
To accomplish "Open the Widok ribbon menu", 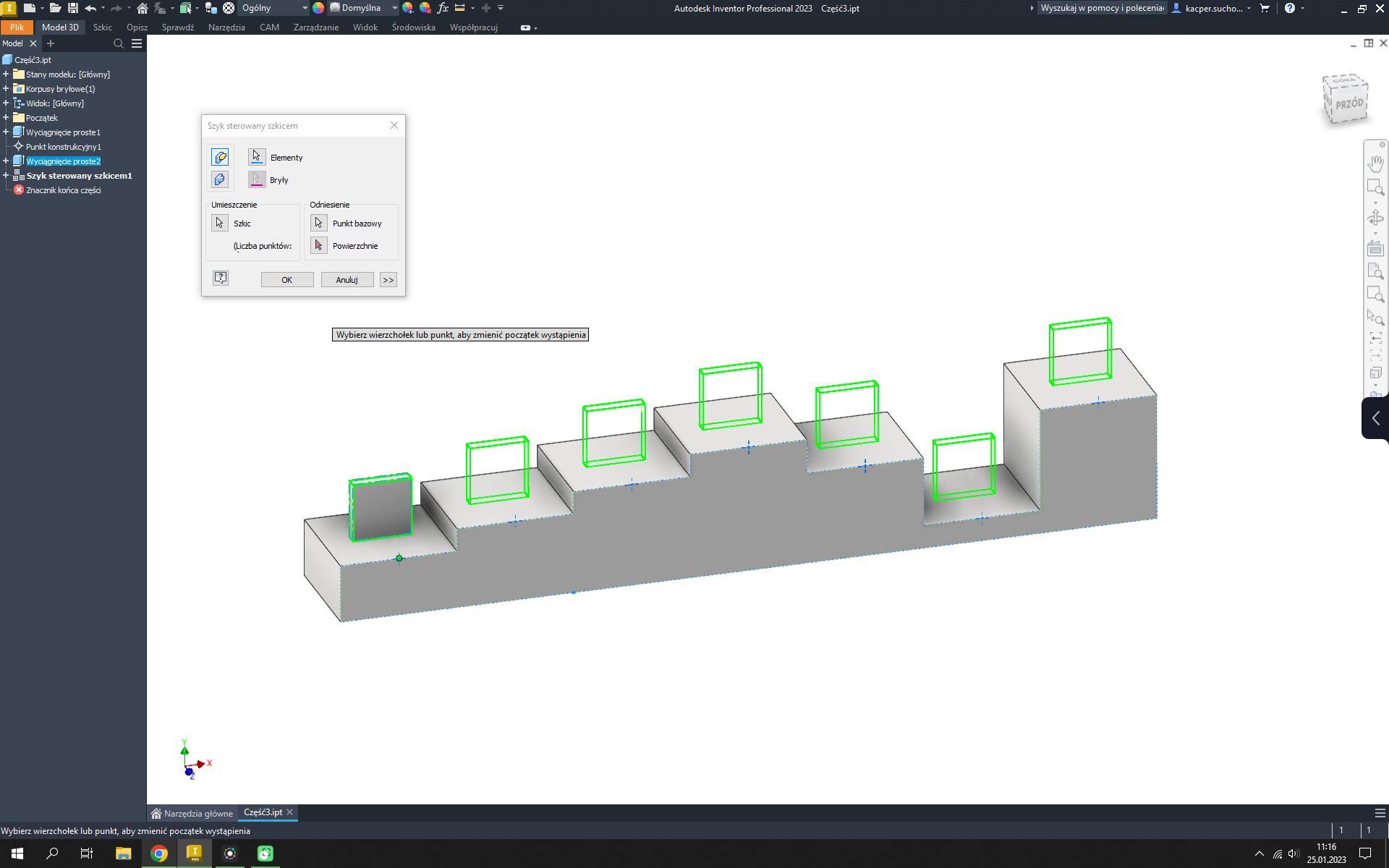I will 365,27.
